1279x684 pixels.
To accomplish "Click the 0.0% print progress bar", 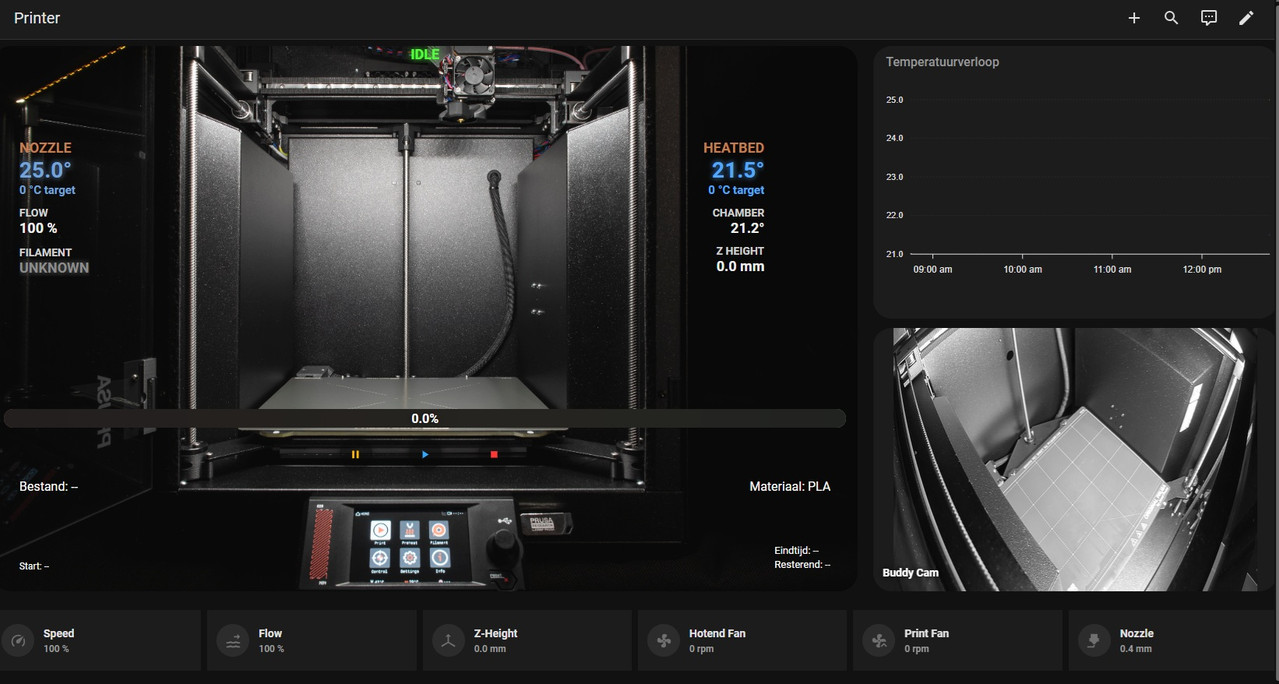I will (425, 419).
